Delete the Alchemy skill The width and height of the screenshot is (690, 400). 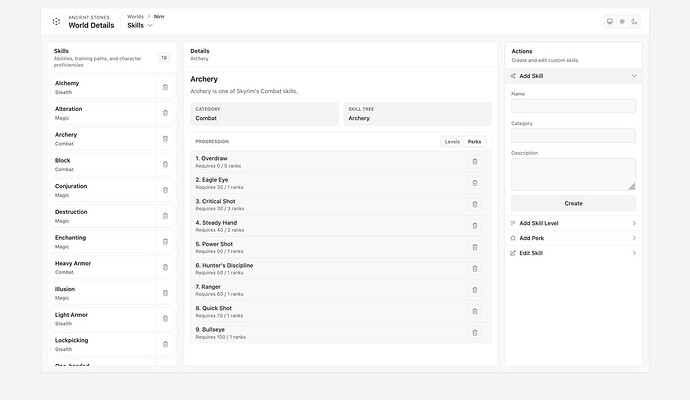(165, 87)
